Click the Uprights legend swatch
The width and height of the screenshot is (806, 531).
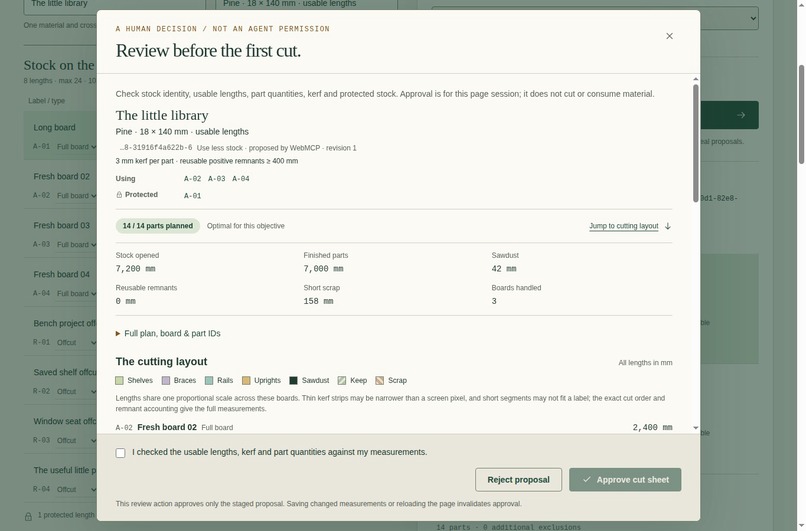click(x=246, y=380)
